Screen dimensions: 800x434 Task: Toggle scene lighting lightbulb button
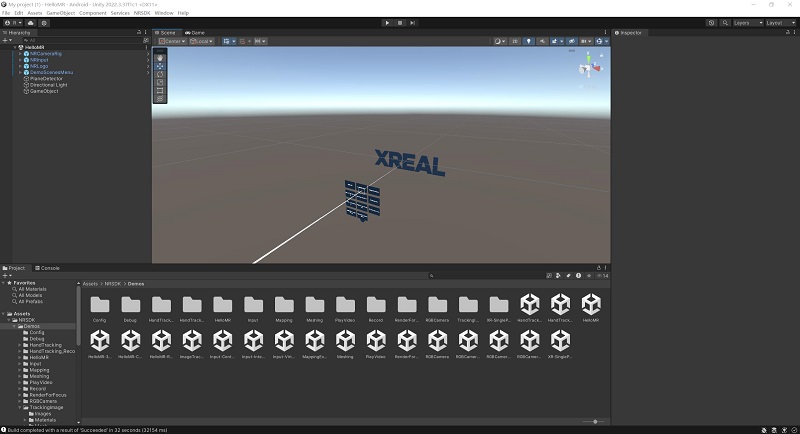[529, 41]
